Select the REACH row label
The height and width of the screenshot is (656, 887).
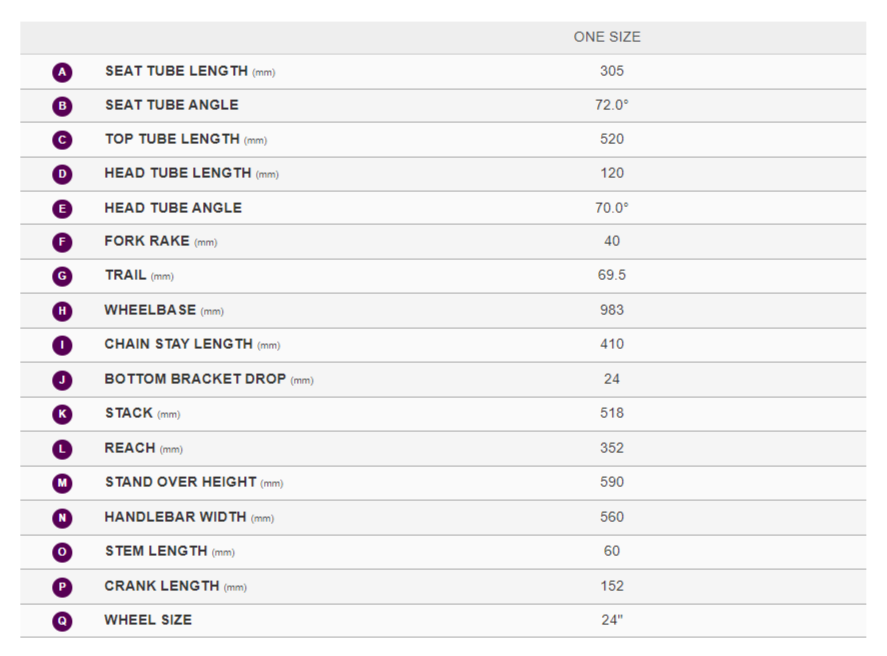pos(130,448)
